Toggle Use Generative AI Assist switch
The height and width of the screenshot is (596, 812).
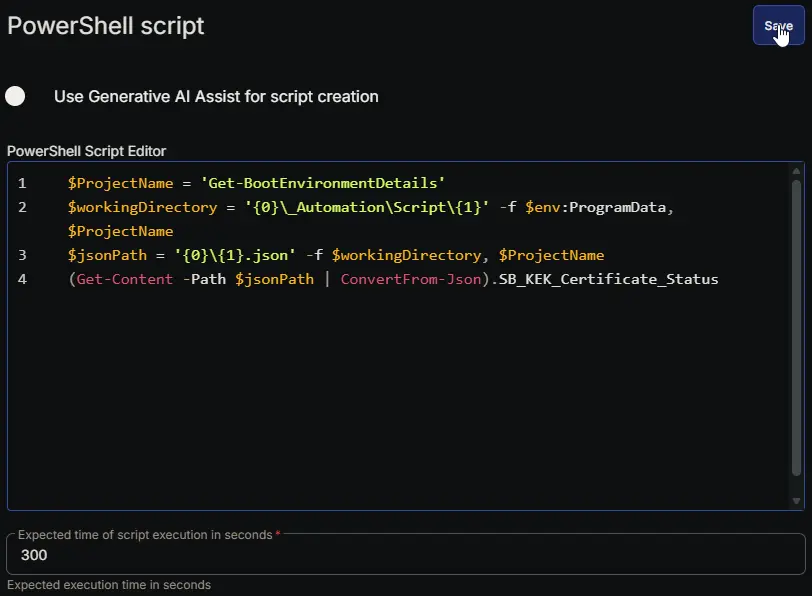16,96
